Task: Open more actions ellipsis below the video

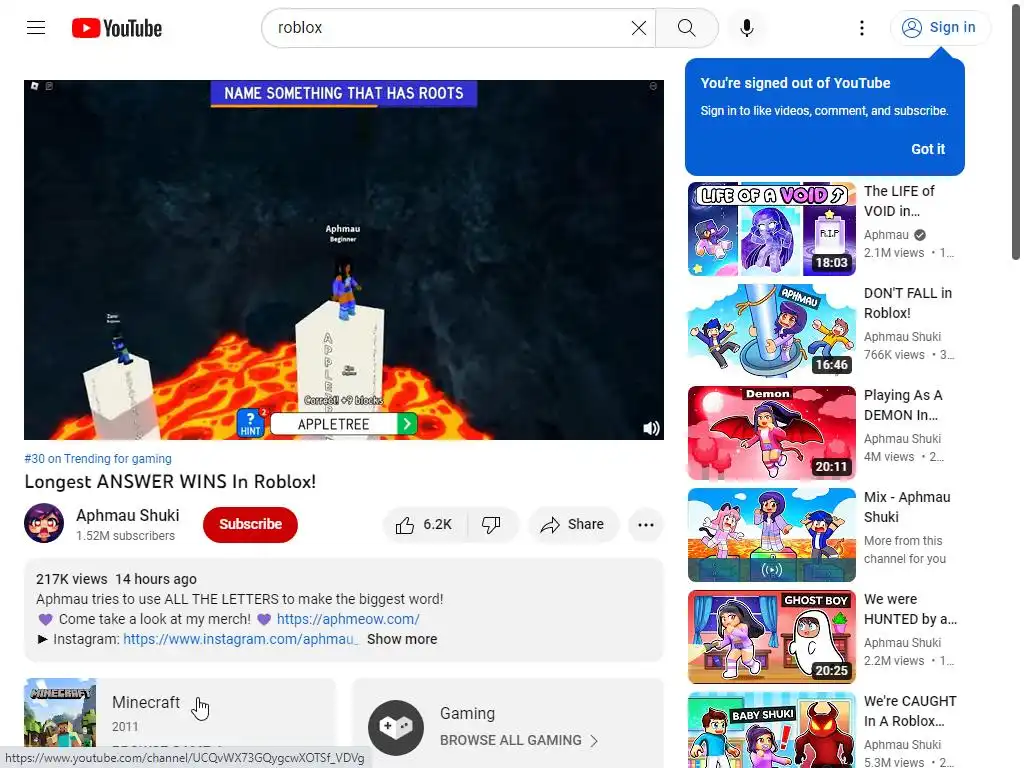Action: click(x=646, y=524)
